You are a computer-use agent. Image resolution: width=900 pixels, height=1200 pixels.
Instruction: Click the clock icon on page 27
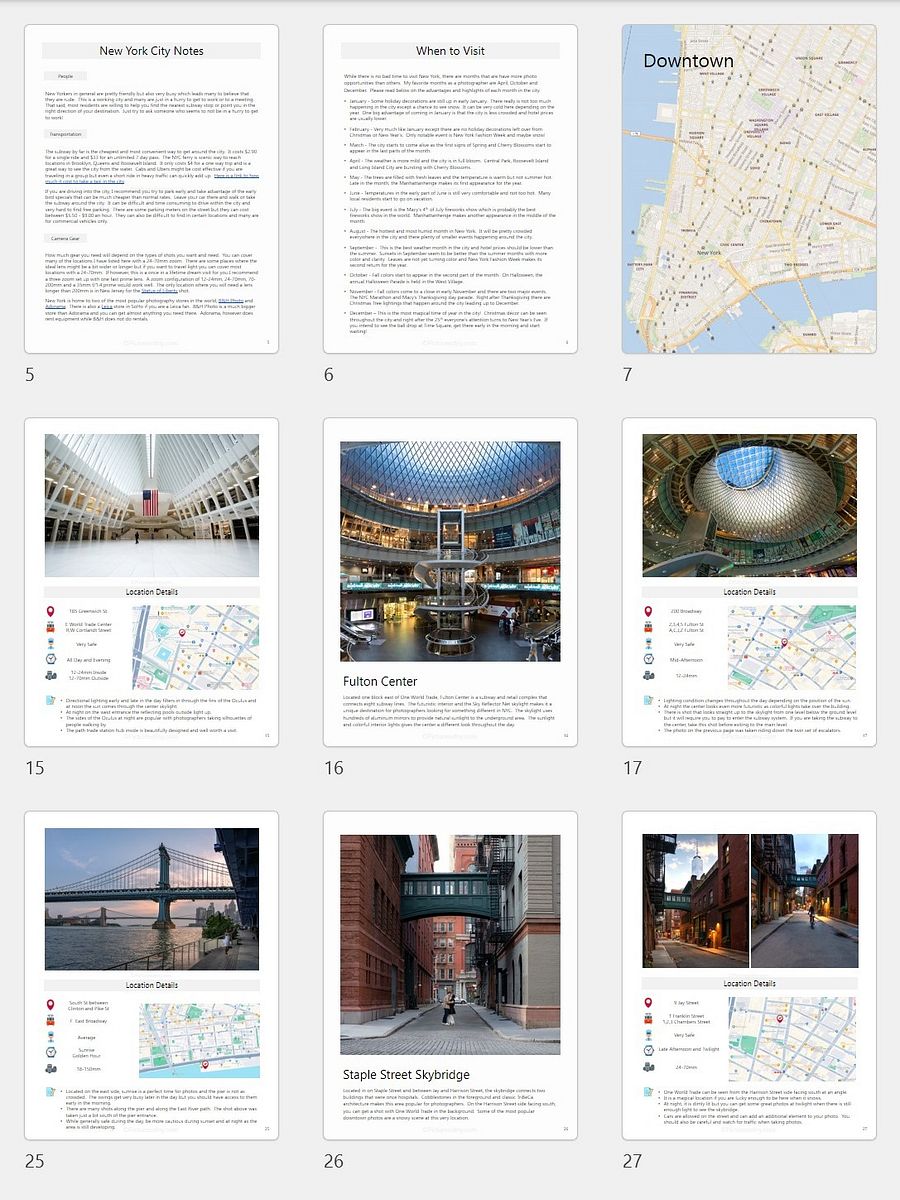pyautogui.click(x=649, y=1050)
